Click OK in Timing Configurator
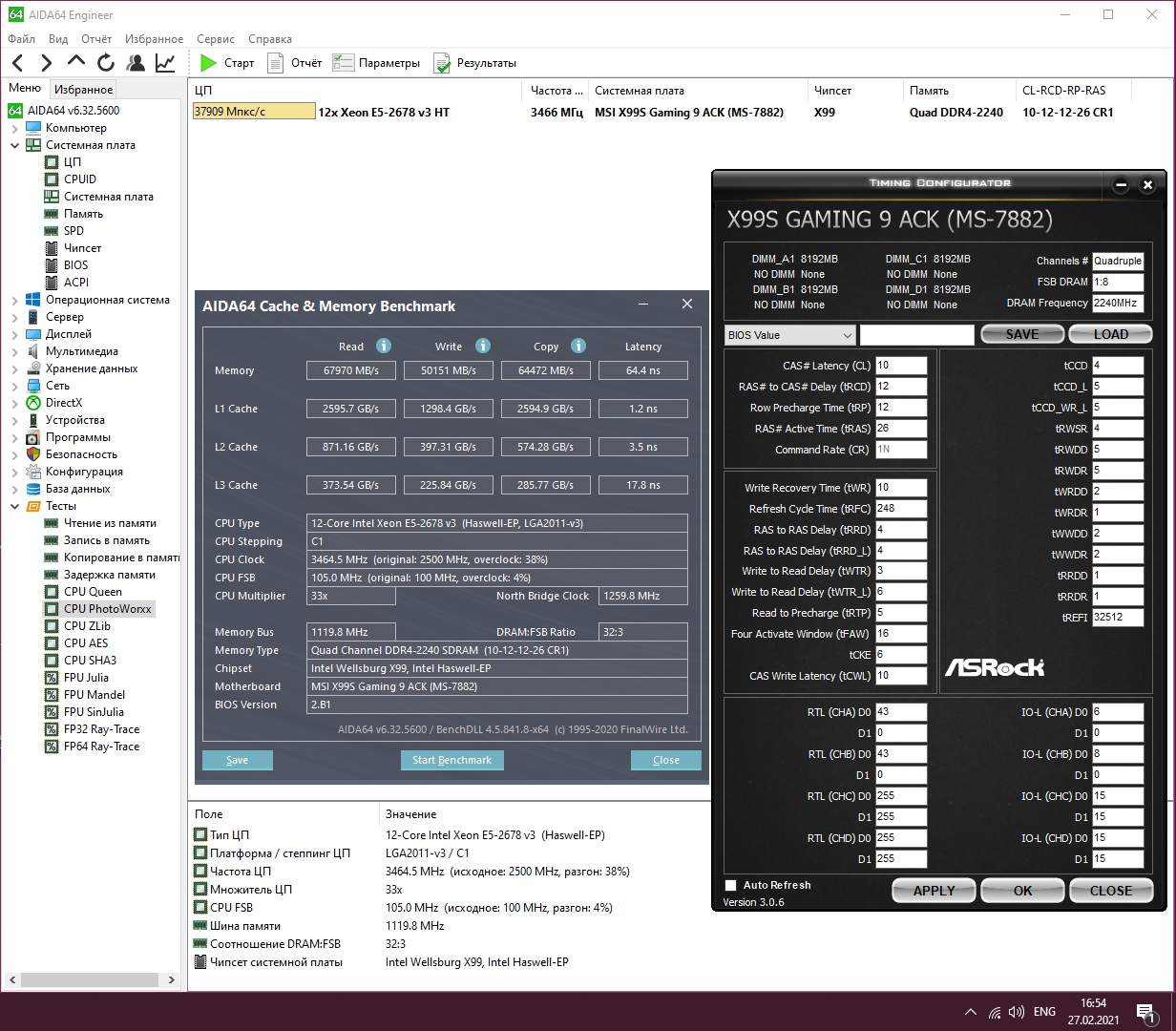Image resolution: width=1176 pixels, height=1031 pixels. (1023, 891)
